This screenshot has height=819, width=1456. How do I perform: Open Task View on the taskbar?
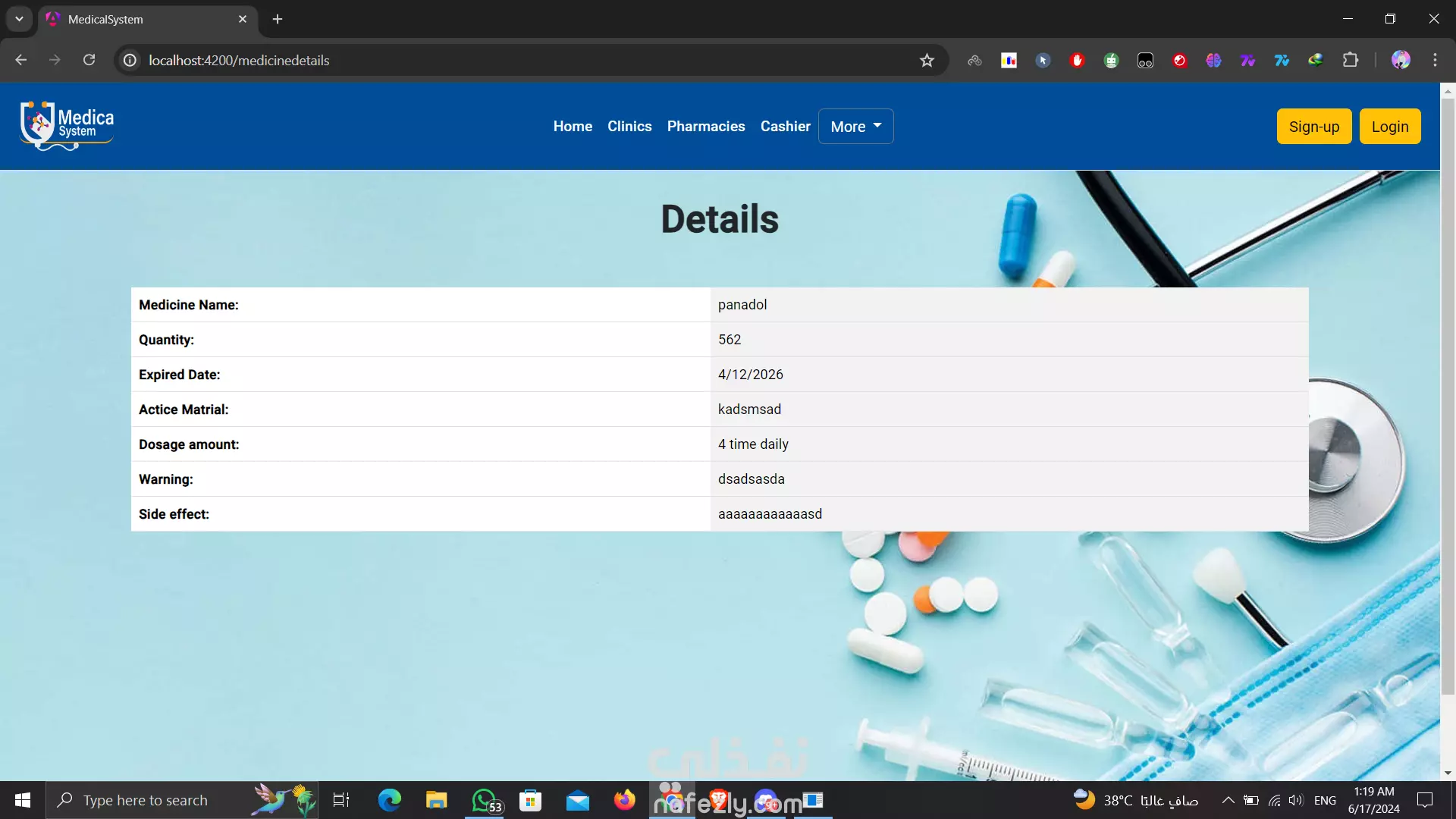[341, 800]
